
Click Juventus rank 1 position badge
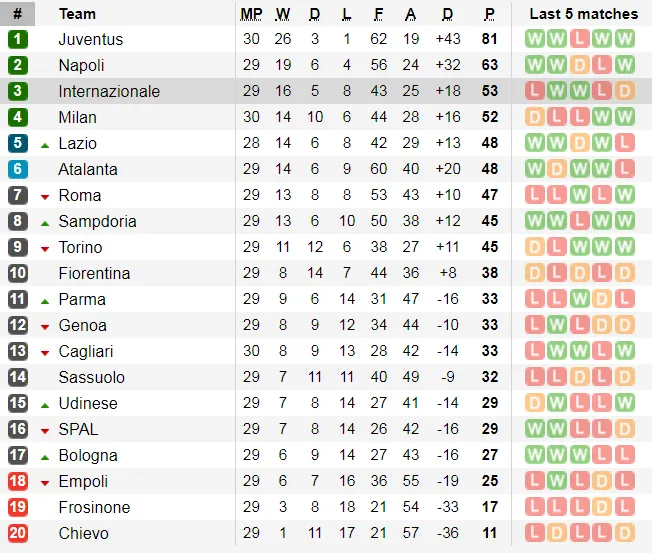click(18, 39)
